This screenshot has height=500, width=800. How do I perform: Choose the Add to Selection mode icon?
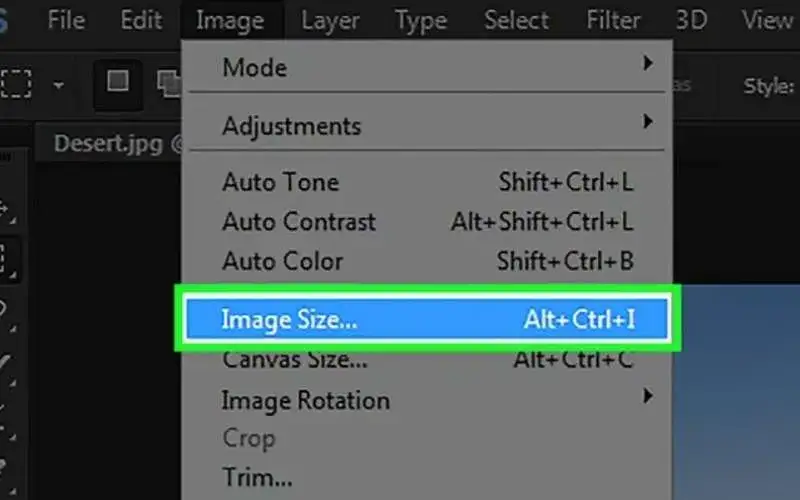(x=168, y=85)
